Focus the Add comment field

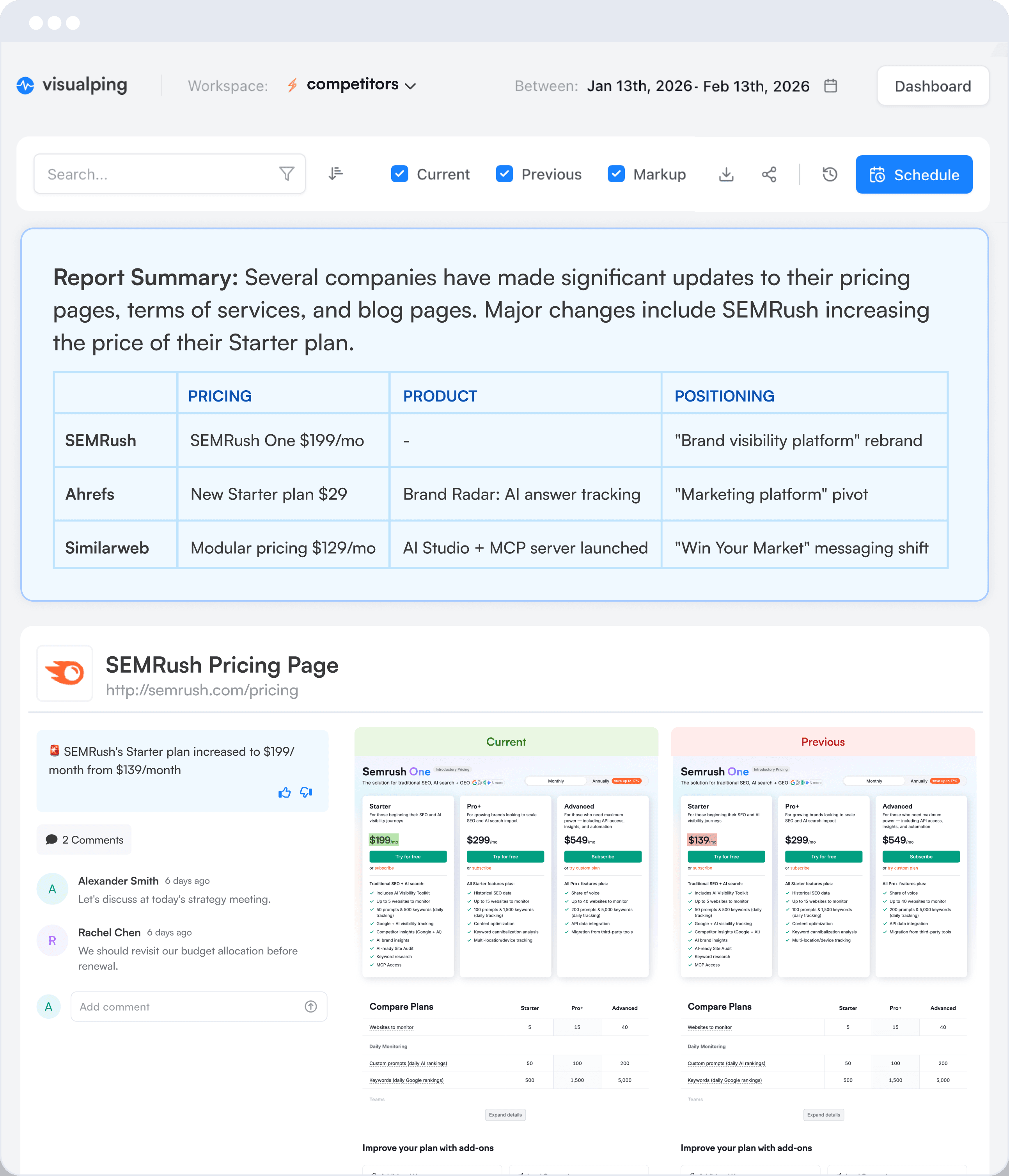click(199, 1006)
